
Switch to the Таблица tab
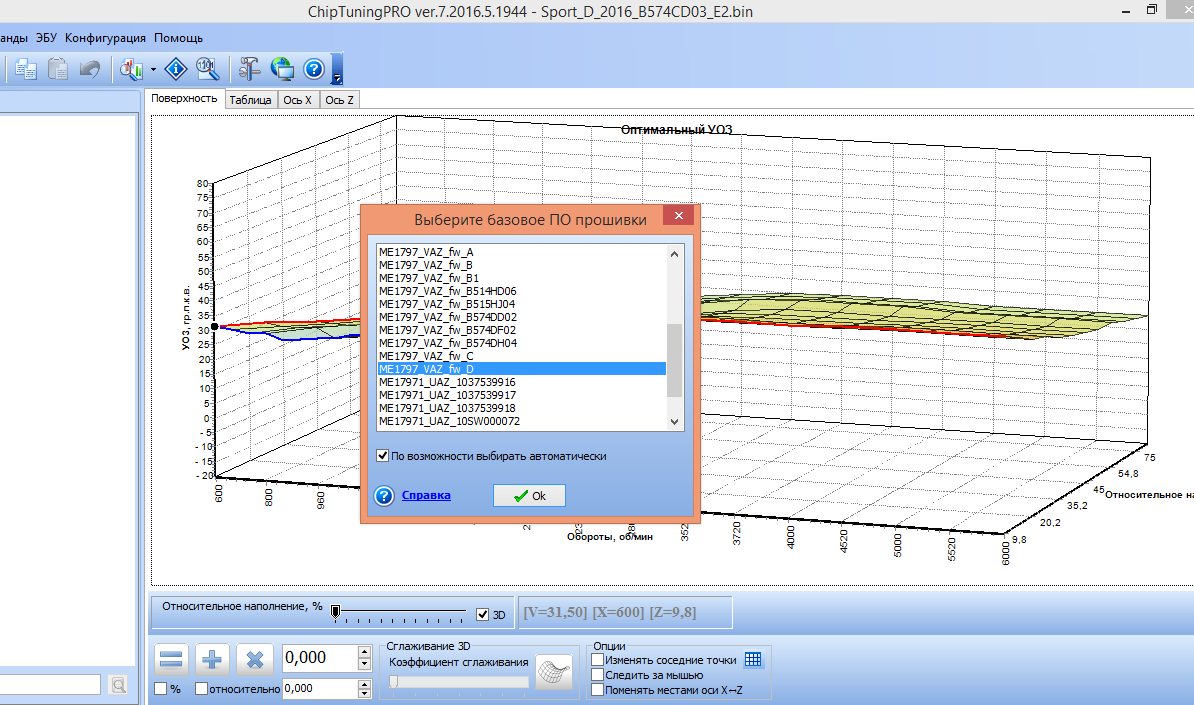pyautogui.click(x=251, y=100)
